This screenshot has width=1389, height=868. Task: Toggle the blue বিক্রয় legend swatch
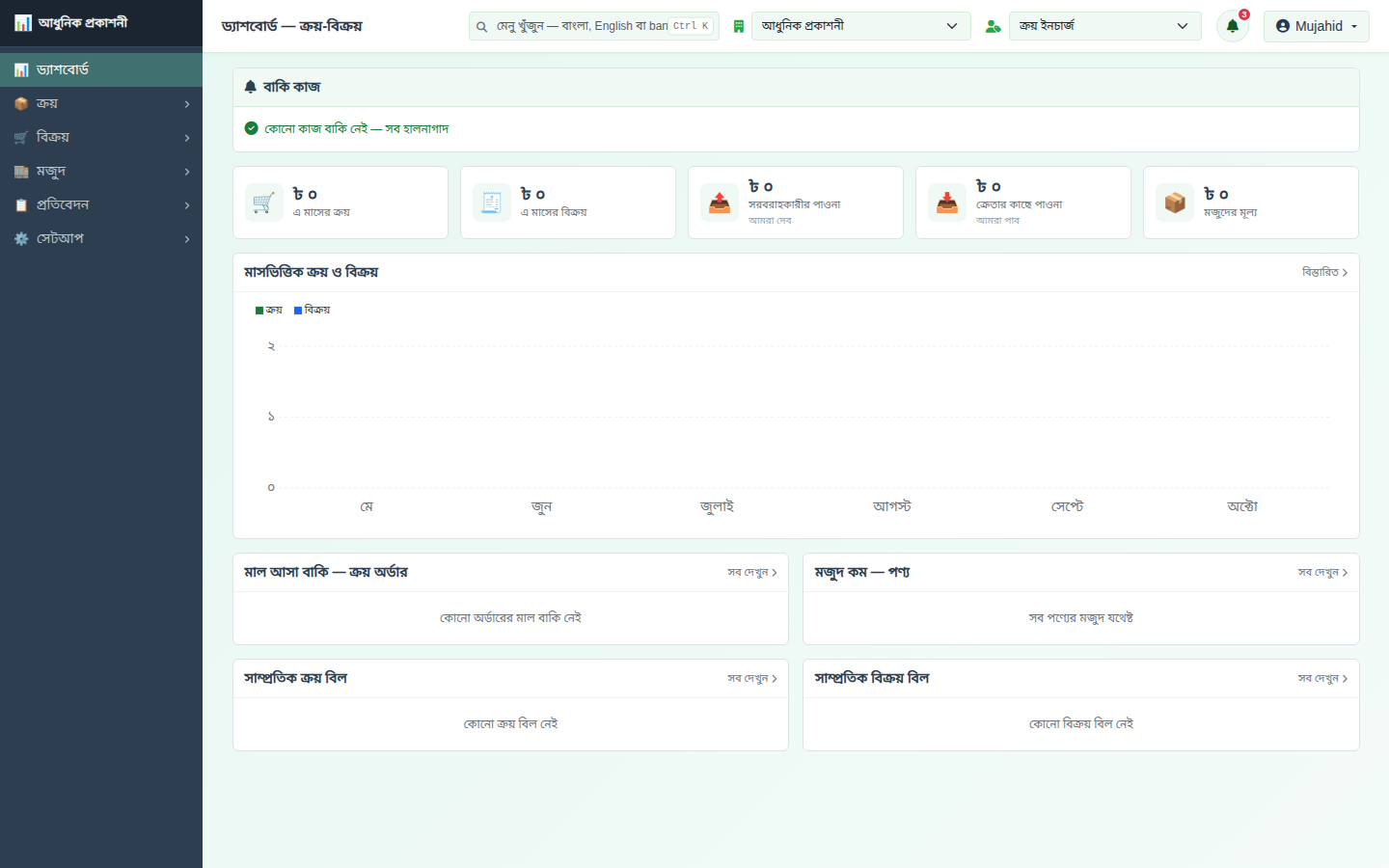tap(298, 311)
